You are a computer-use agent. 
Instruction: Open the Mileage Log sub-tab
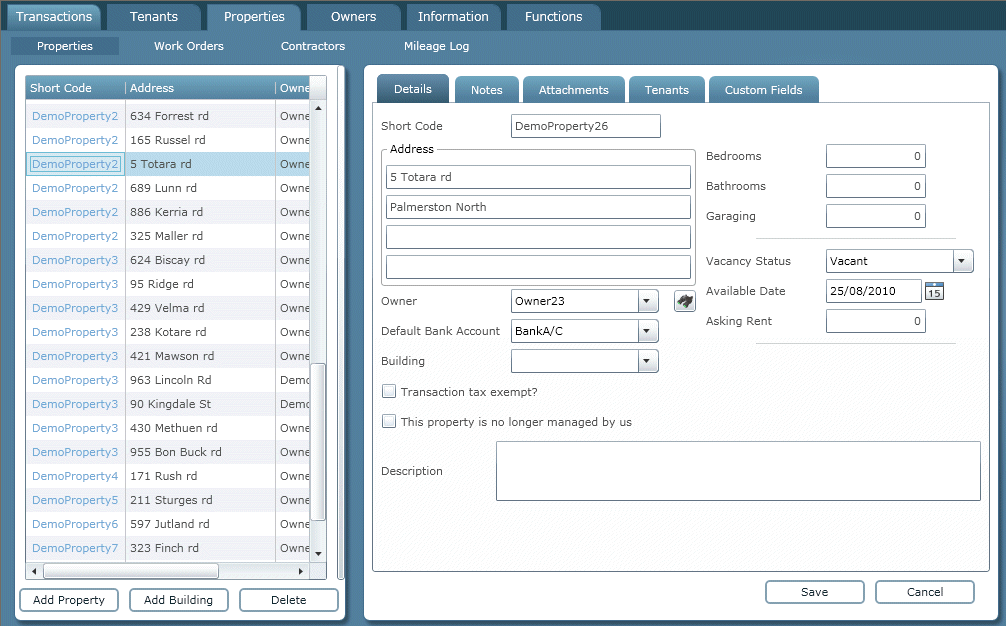[436, 46]
